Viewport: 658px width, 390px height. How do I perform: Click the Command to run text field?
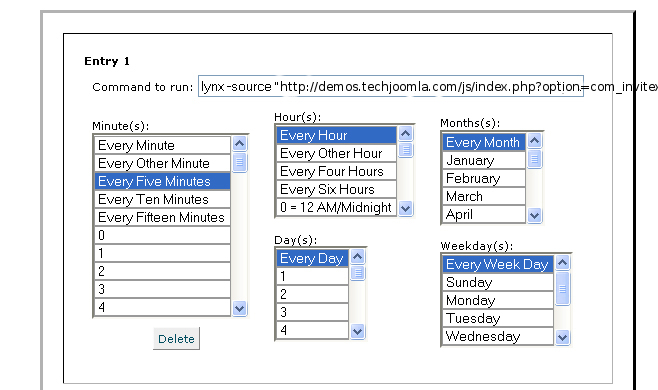391,86
